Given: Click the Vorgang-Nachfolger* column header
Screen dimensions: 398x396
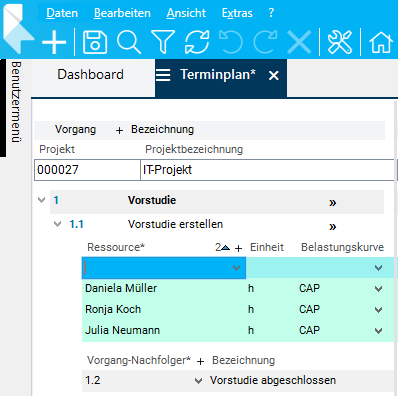Looking at the screenshot, I should [139, 360].
